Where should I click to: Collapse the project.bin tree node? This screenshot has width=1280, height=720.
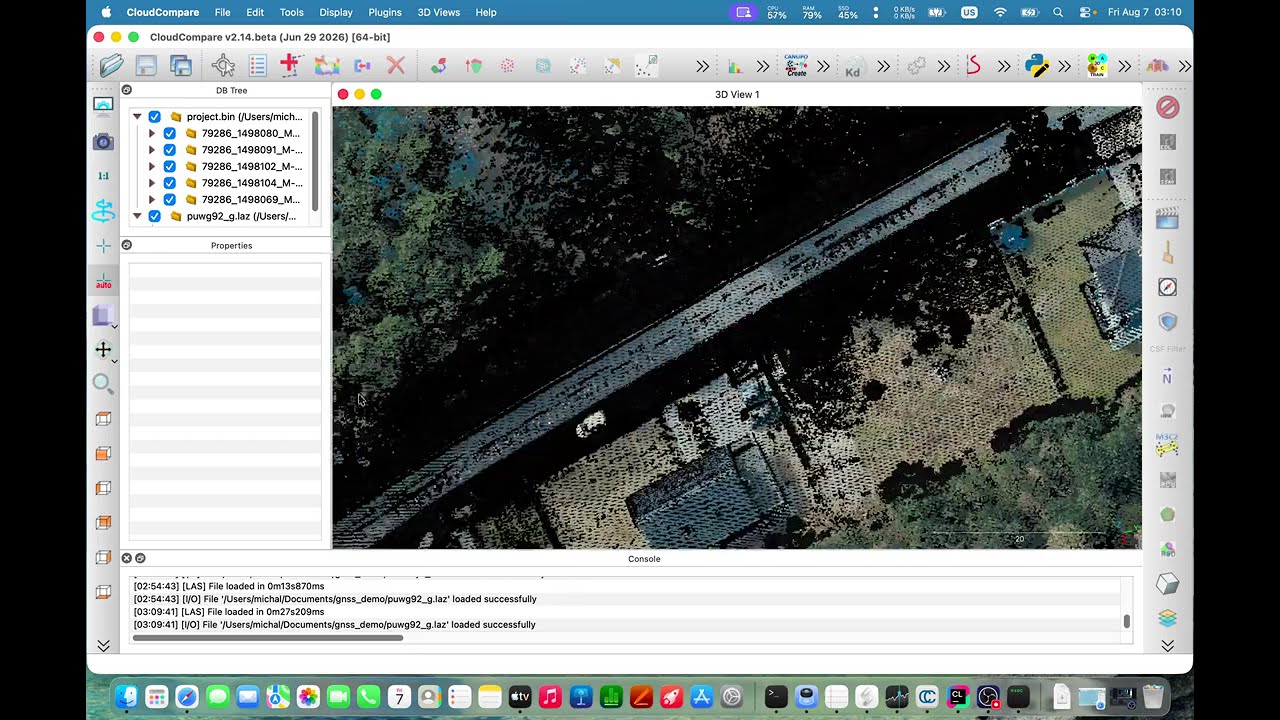(x=137, y=117)
